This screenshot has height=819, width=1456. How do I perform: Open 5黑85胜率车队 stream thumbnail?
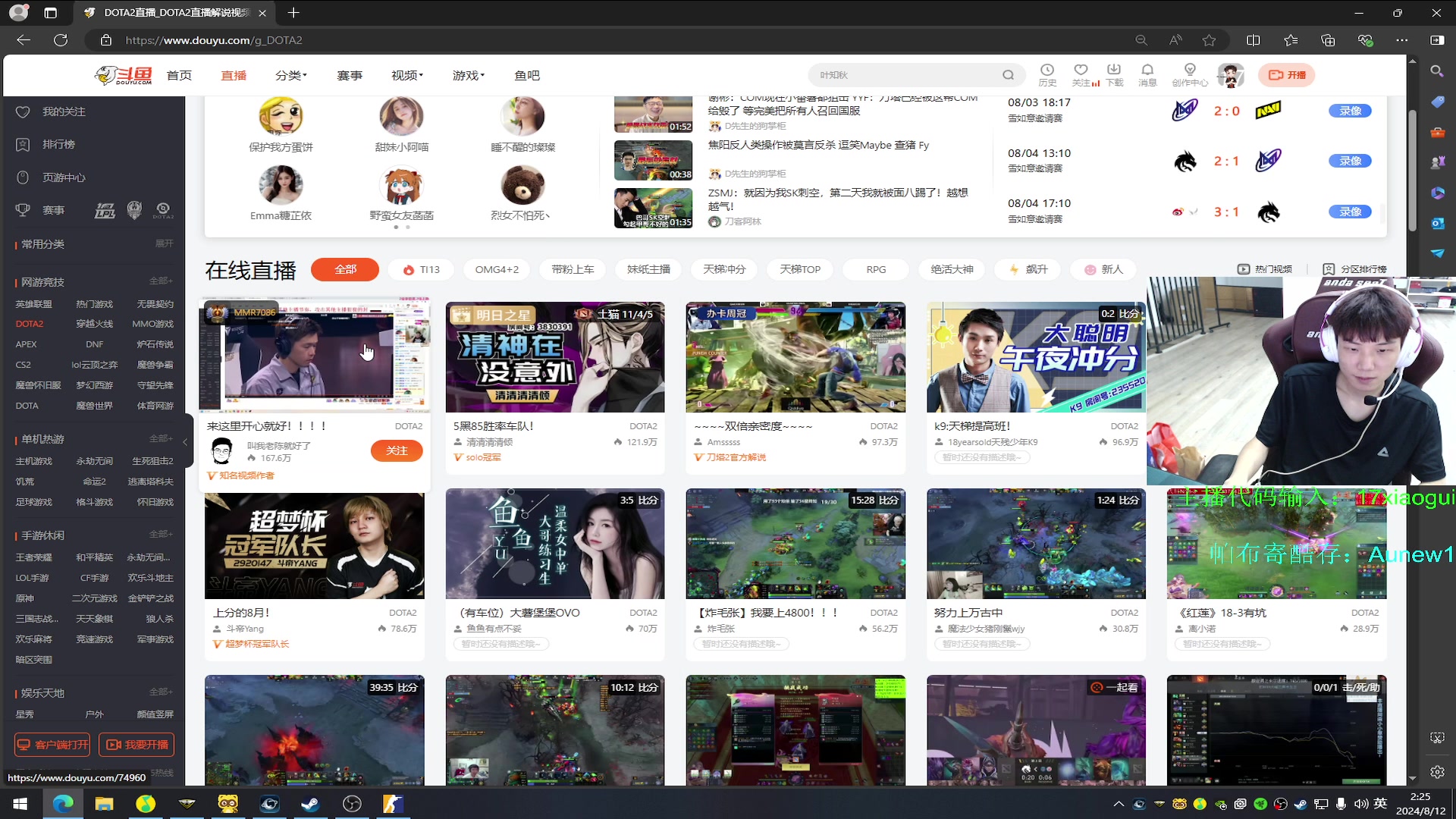555,357
